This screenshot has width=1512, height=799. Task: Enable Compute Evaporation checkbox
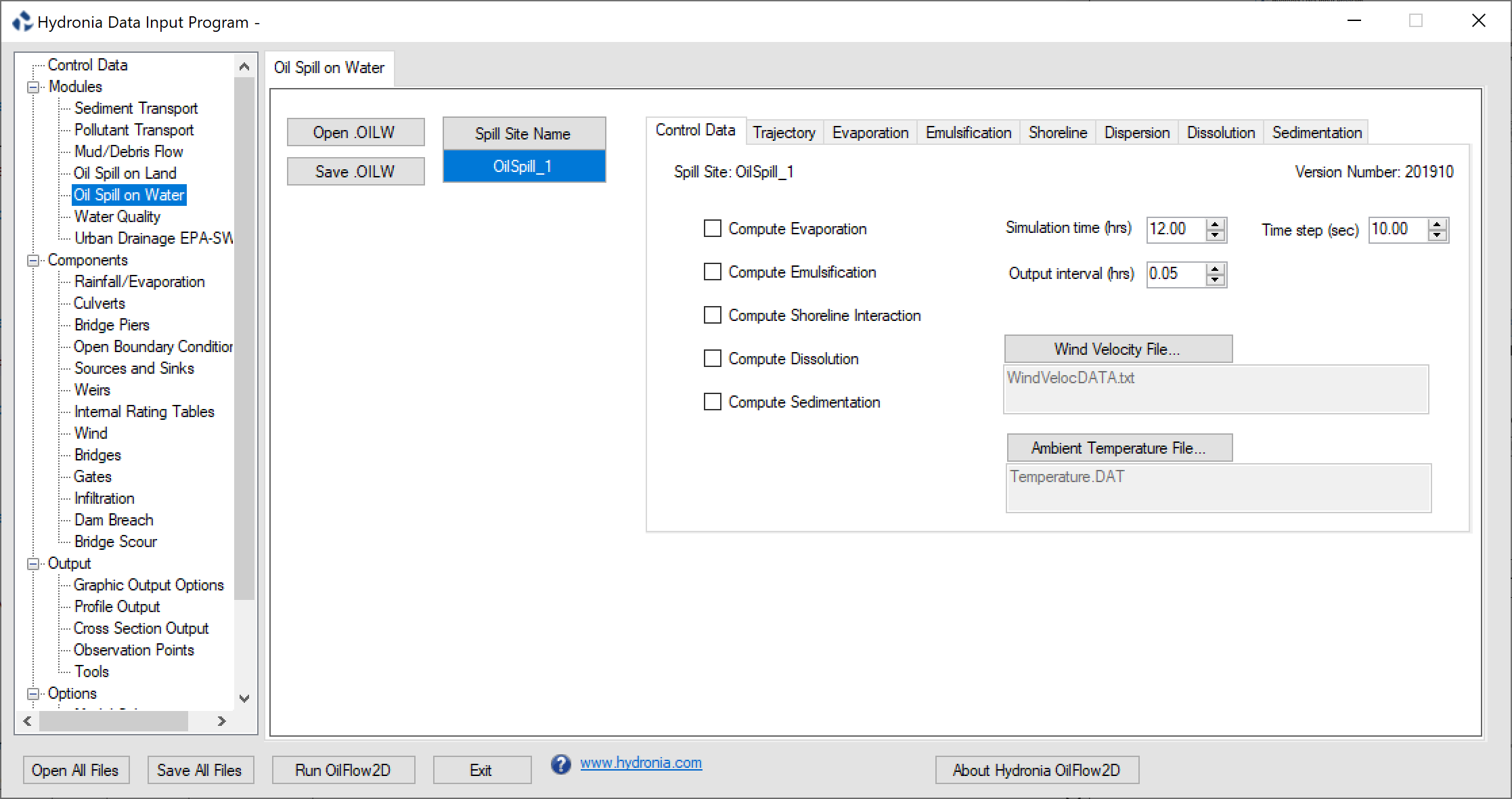pyautogui.click(x=713, y=229)
